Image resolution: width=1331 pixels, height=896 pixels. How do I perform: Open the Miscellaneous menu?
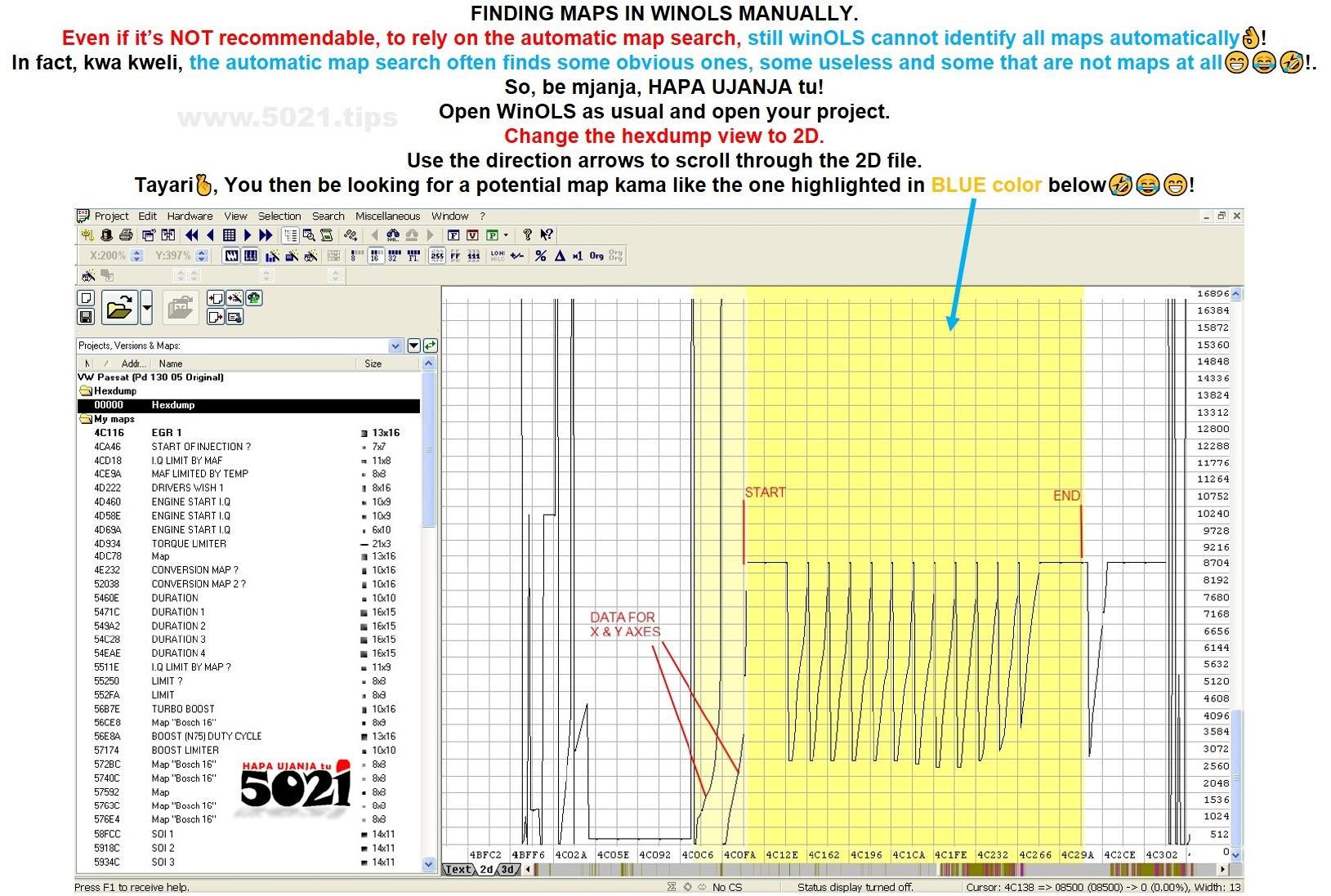387,216
